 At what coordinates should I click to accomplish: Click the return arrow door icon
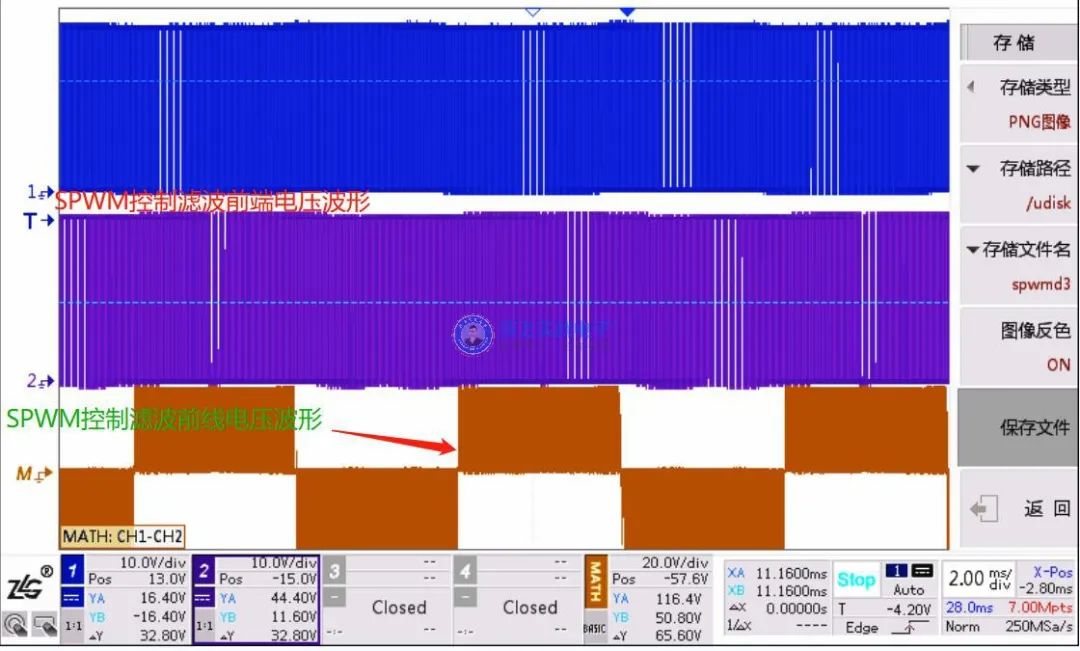point(984,509)
